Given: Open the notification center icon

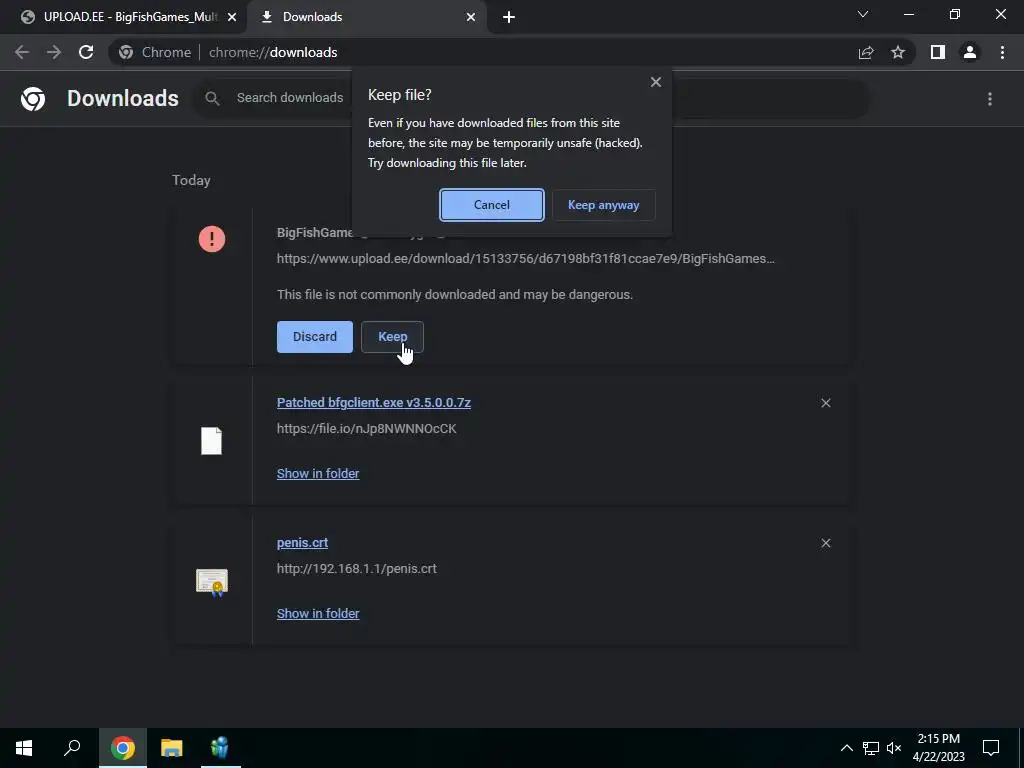Looking at the screenshot, I should click(991, 748).
